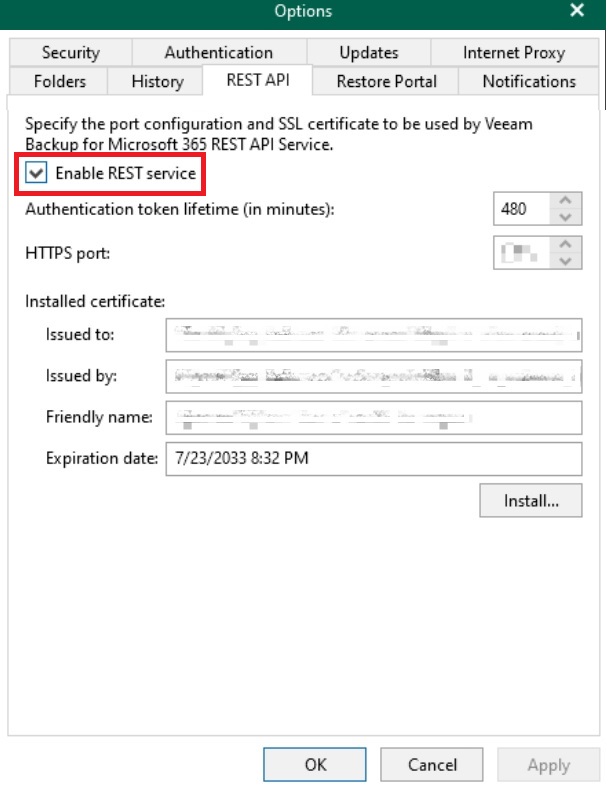The image size is (609, 788).
Task: Switch to the History tab
Action: [x=157, y=81]
